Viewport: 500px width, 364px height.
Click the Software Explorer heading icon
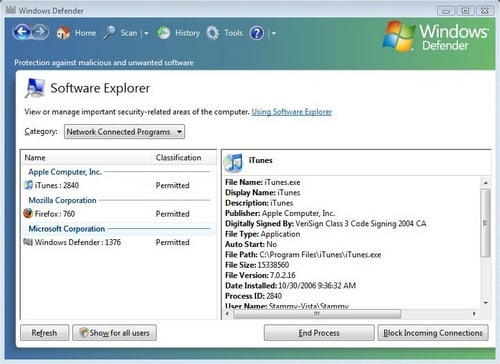pos(35,88)
